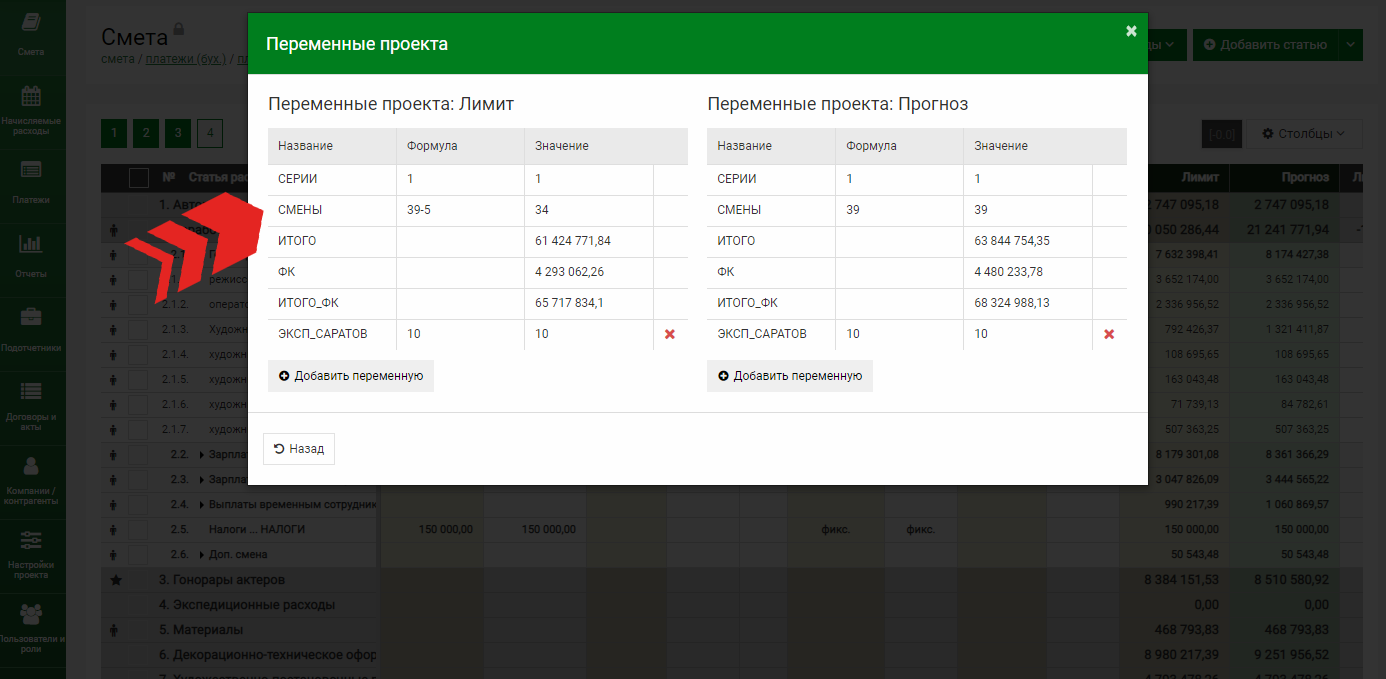Switch to page tab 4

point(210,133)
